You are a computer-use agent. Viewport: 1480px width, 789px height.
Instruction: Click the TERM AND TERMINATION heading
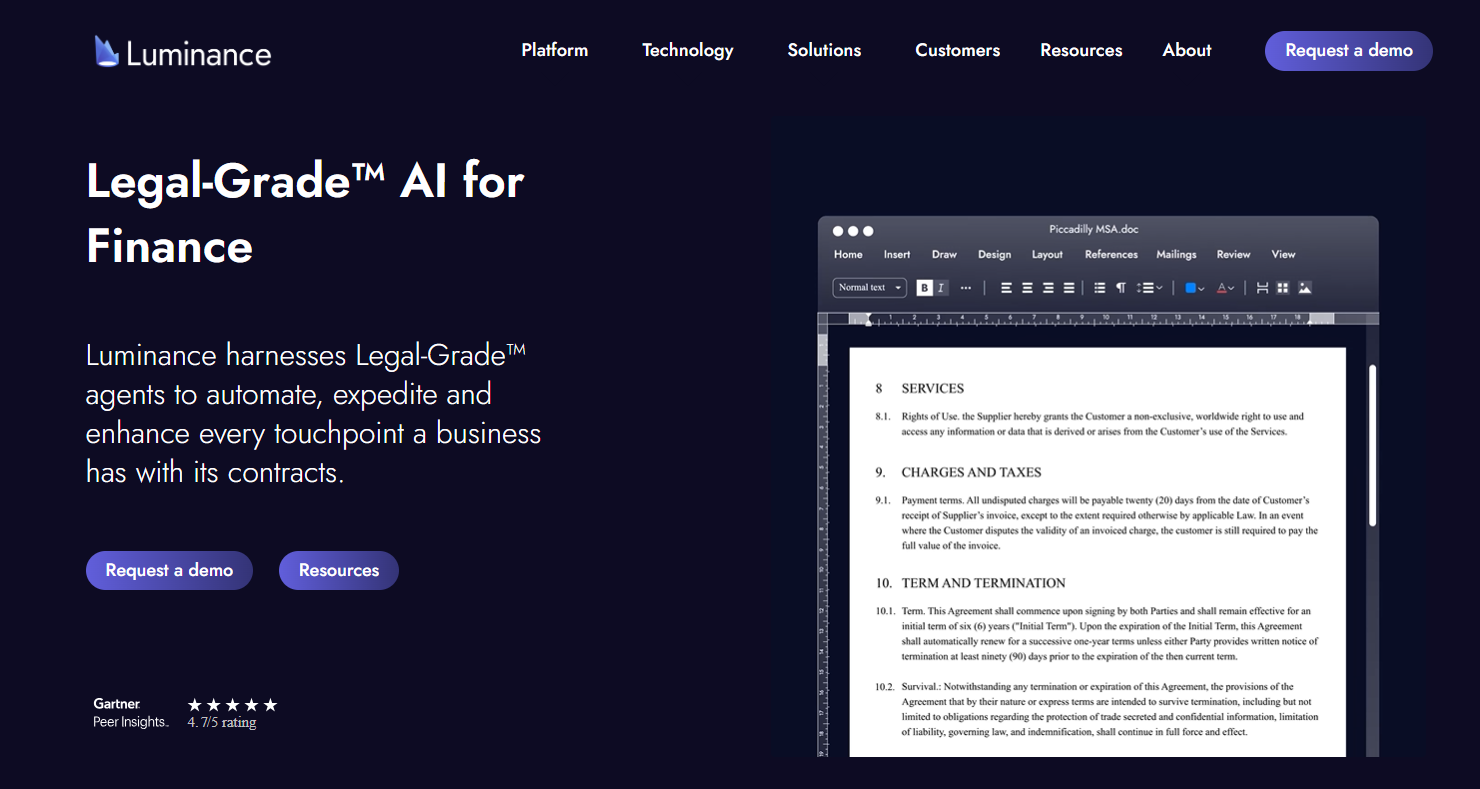(983, 583)
